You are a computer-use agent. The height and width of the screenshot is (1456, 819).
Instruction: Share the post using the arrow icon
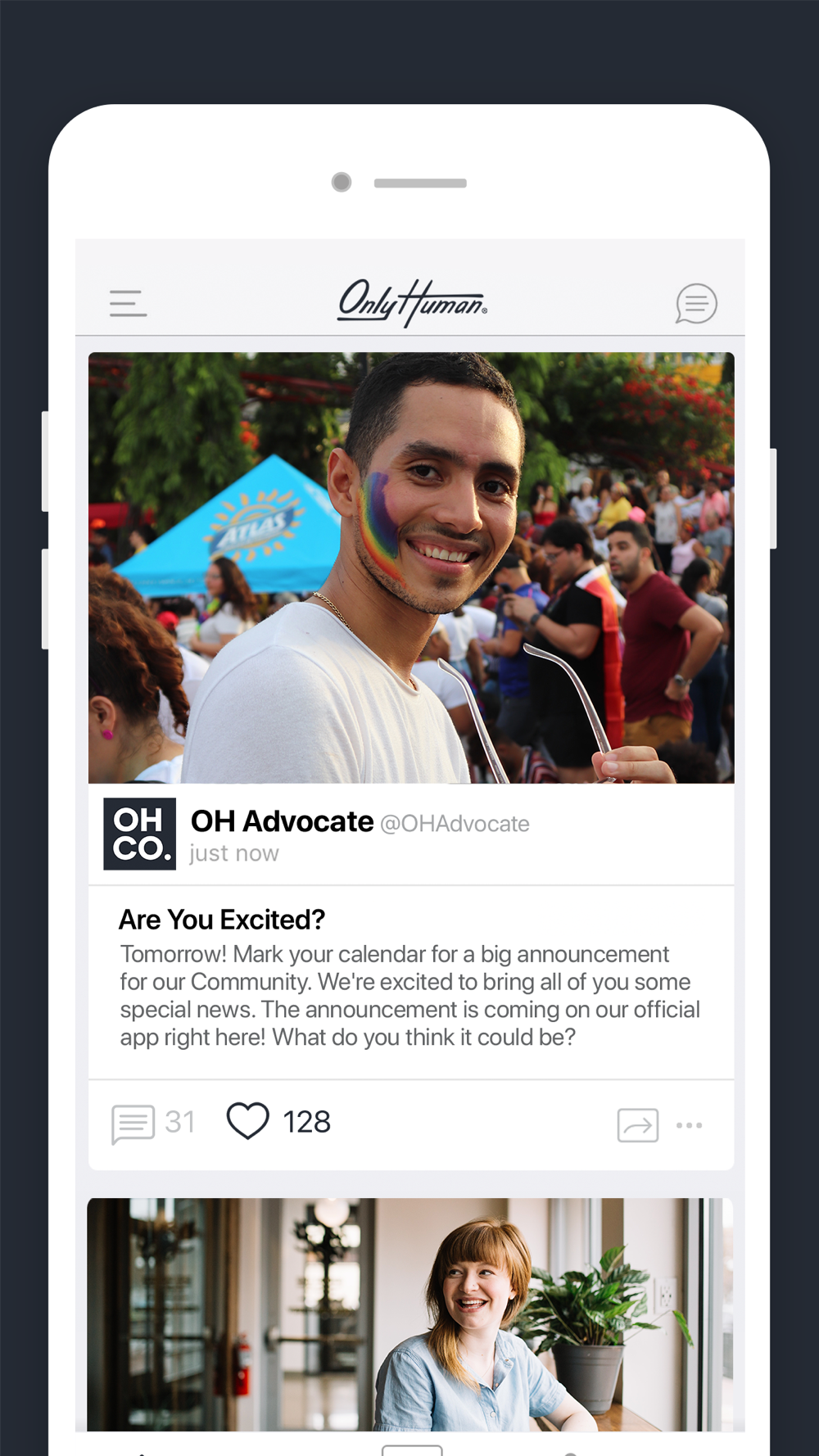click(638, 1125)
